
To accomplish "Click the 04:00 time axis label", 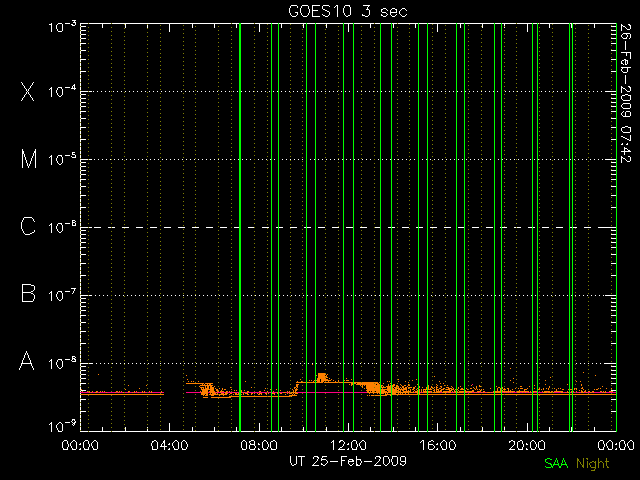I will point(169,445).
